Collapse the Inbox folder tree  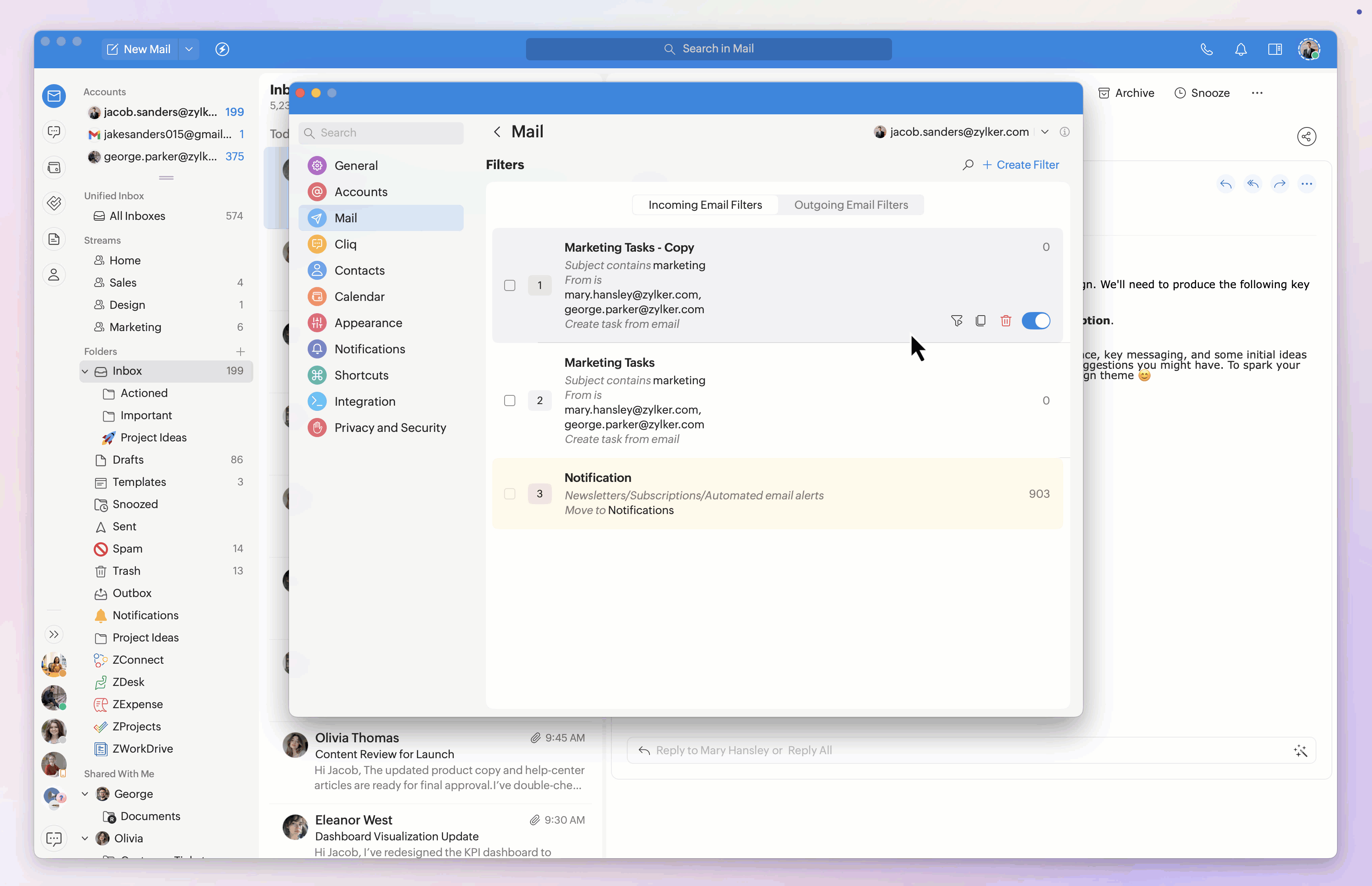pos(85,371)
